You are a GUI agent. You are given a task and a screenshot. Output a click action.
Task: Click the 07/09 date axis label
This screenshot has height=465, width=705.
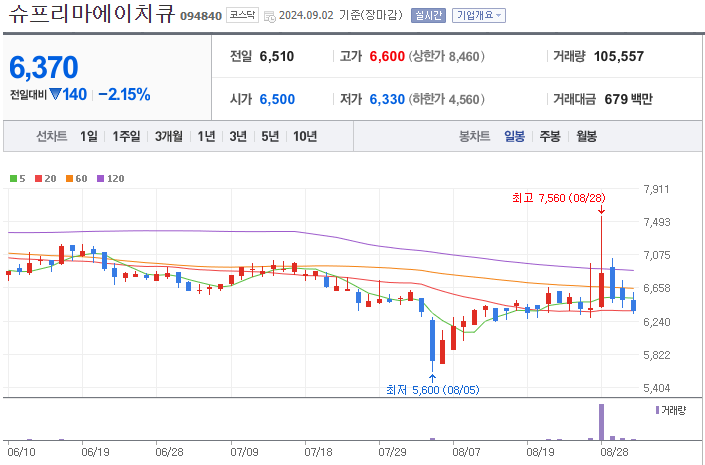click(244, 452)
